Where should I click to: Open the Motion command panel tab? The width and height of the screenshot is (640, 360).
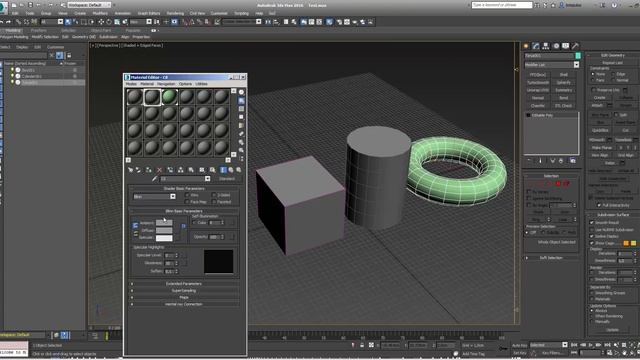556,46
